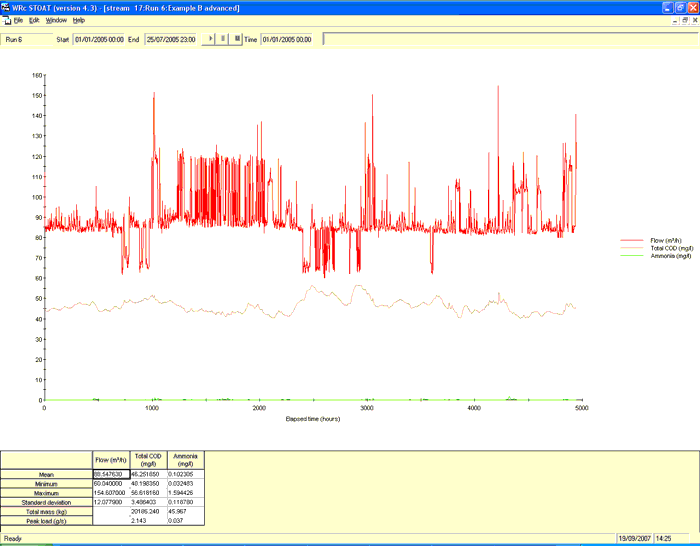Image resolution: width=700 pixels, height=546 pixels.
Task: Select COD total mass cell 20186.240
Action: pyautogui.click(x=148, y=512)
